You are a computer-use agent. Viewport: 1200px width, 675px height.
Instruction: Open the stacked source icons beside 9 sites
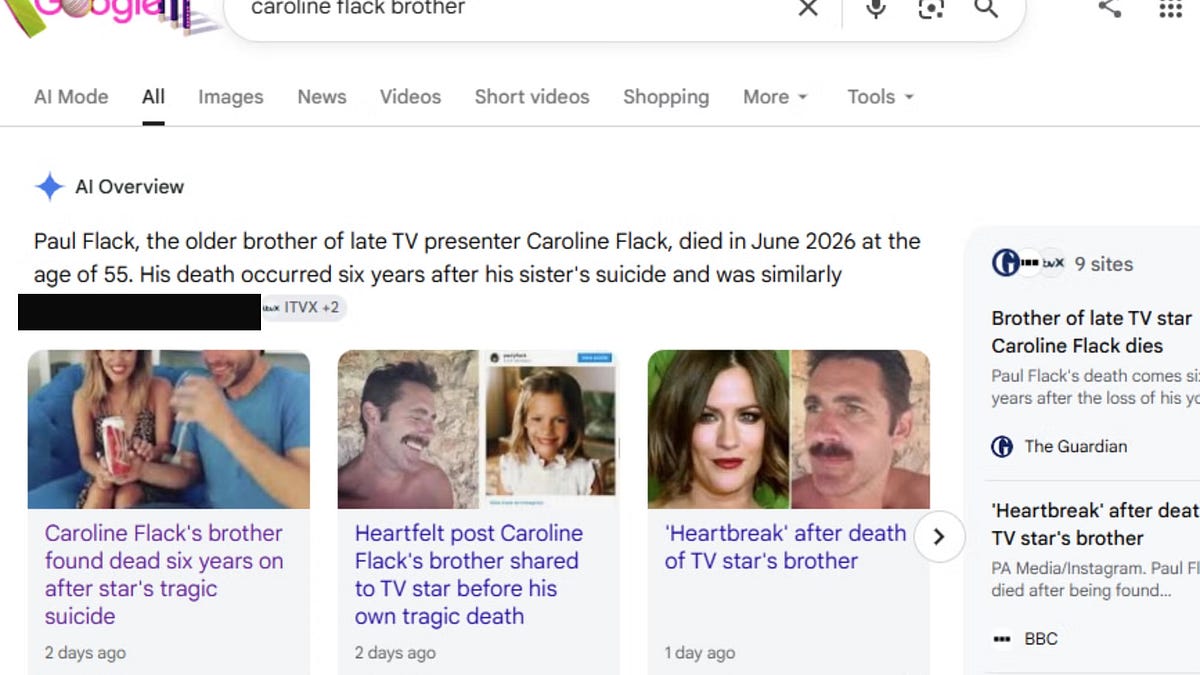[x=1027, y=264]
